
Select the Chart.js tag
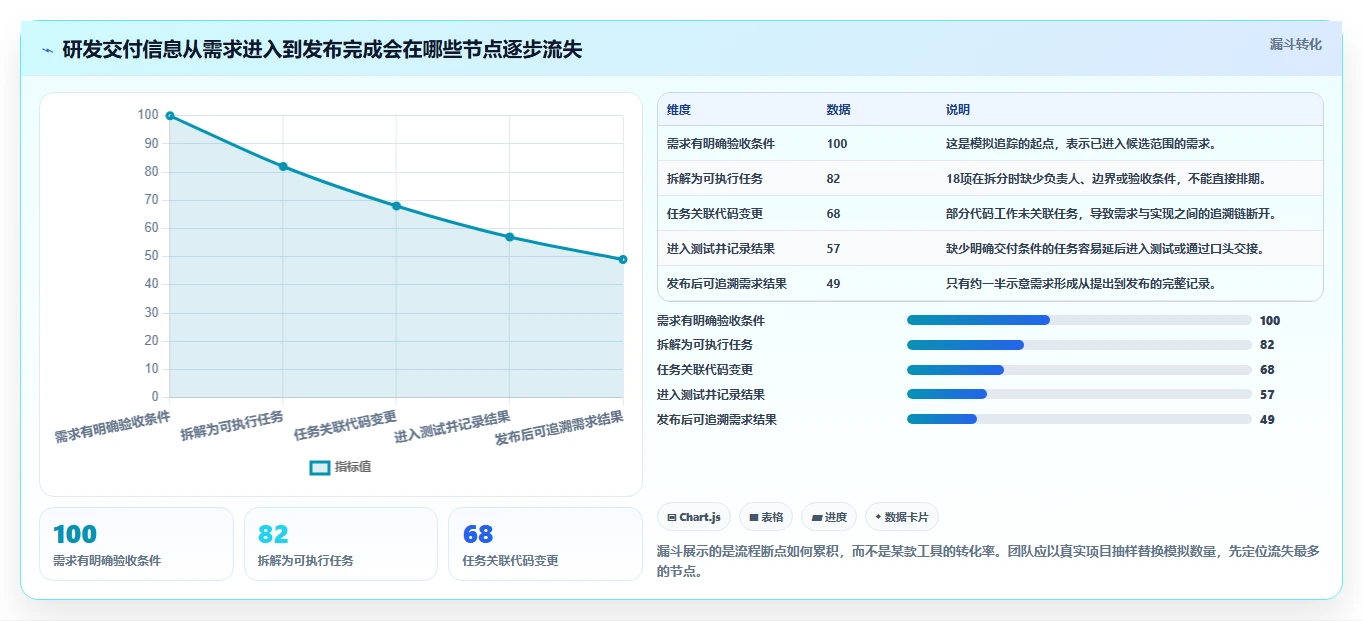pyautogui.click(x=693, y=517)
